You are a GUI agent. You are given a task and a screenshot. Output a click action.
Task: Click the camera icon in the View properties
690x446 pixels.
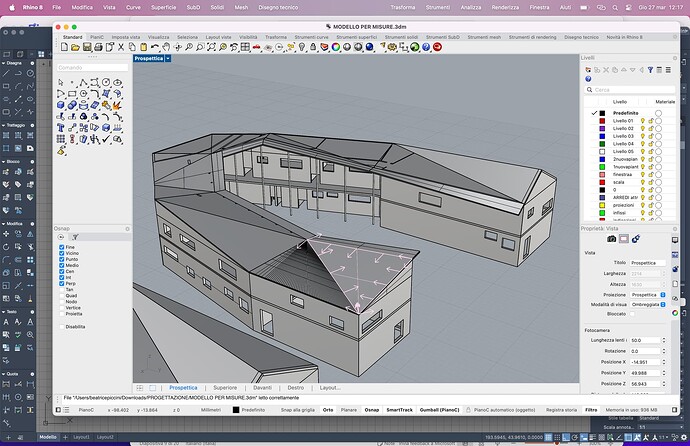click(612, 239)
